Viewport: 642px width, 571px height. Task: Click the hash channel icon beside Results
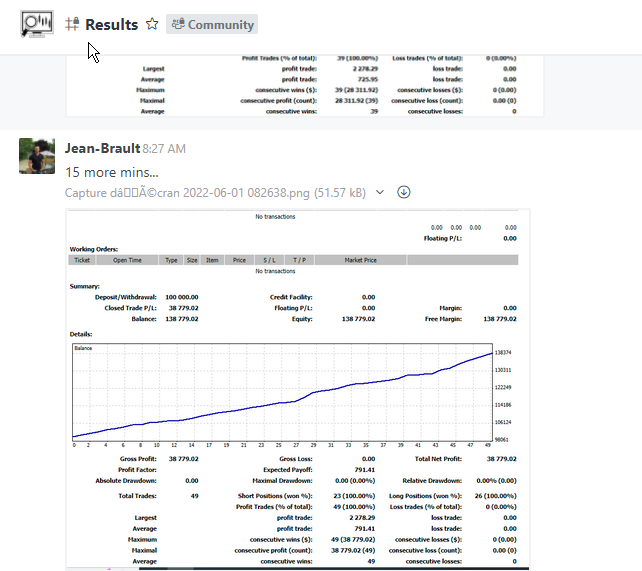[72, 24]
